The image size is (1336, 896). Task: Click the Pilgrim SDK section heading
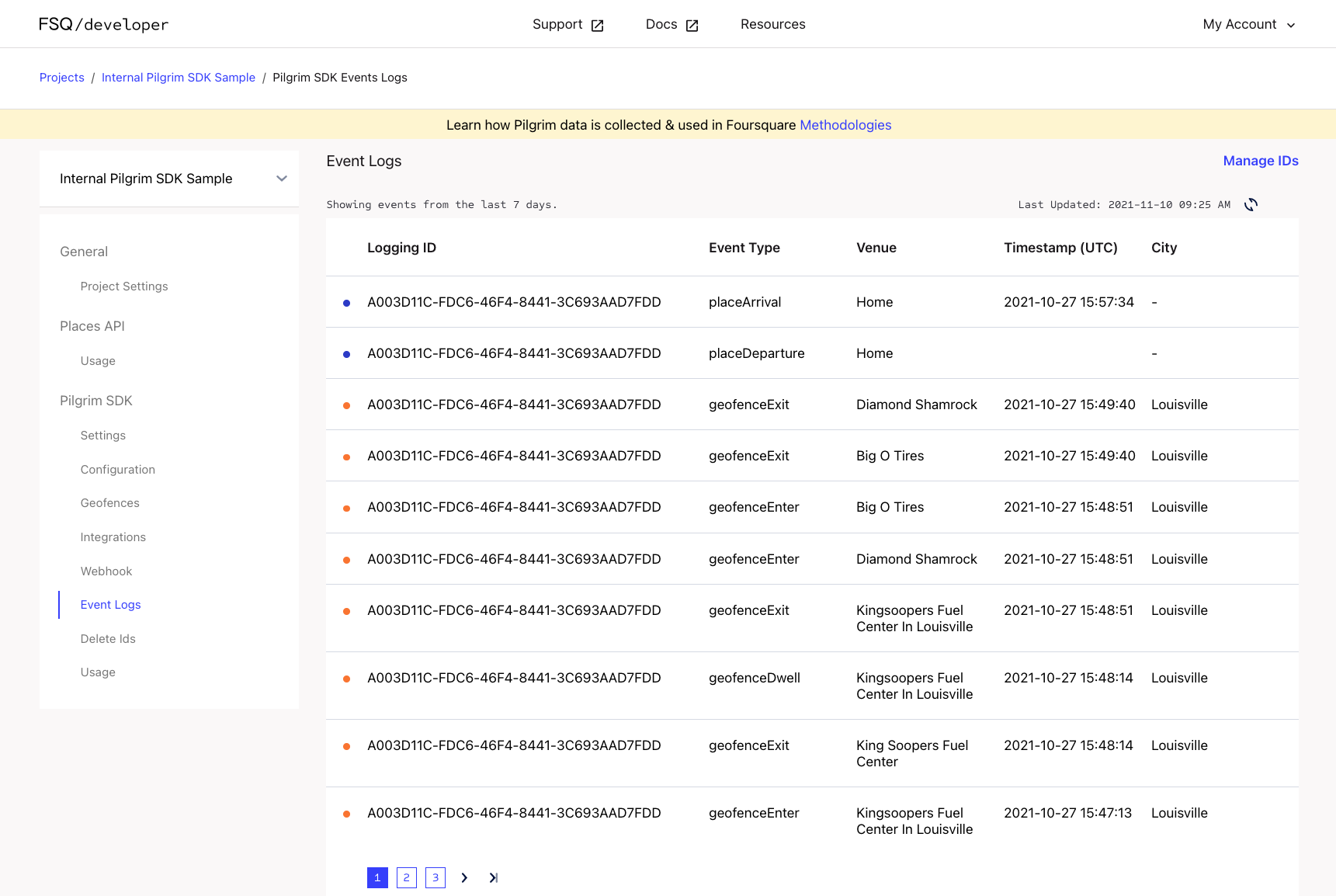coord(96,401)
